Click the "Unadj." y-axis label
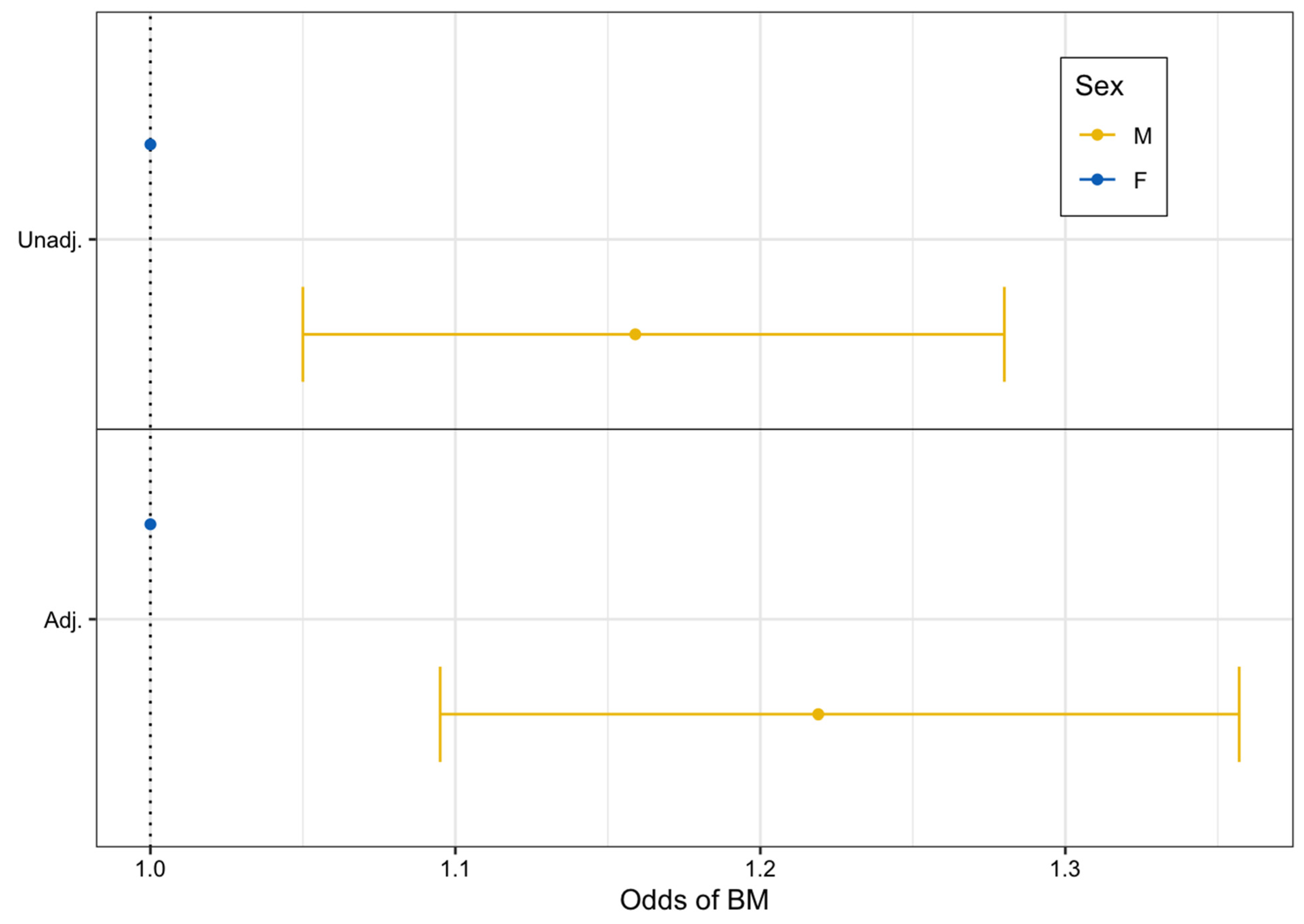This screenshot has width=1304, height=924. point(50,240)
